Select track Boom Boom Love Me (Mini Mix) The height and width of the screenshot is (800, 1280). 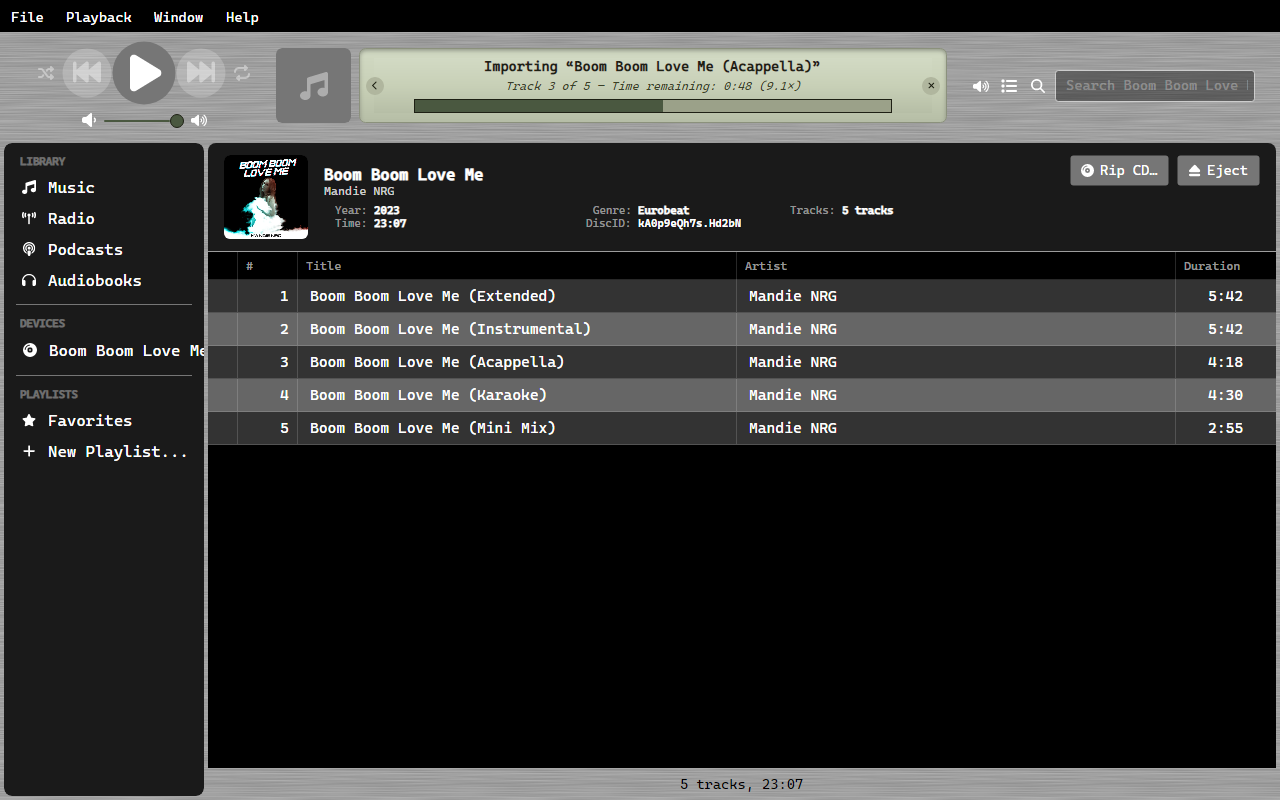(x=744, y=428)
